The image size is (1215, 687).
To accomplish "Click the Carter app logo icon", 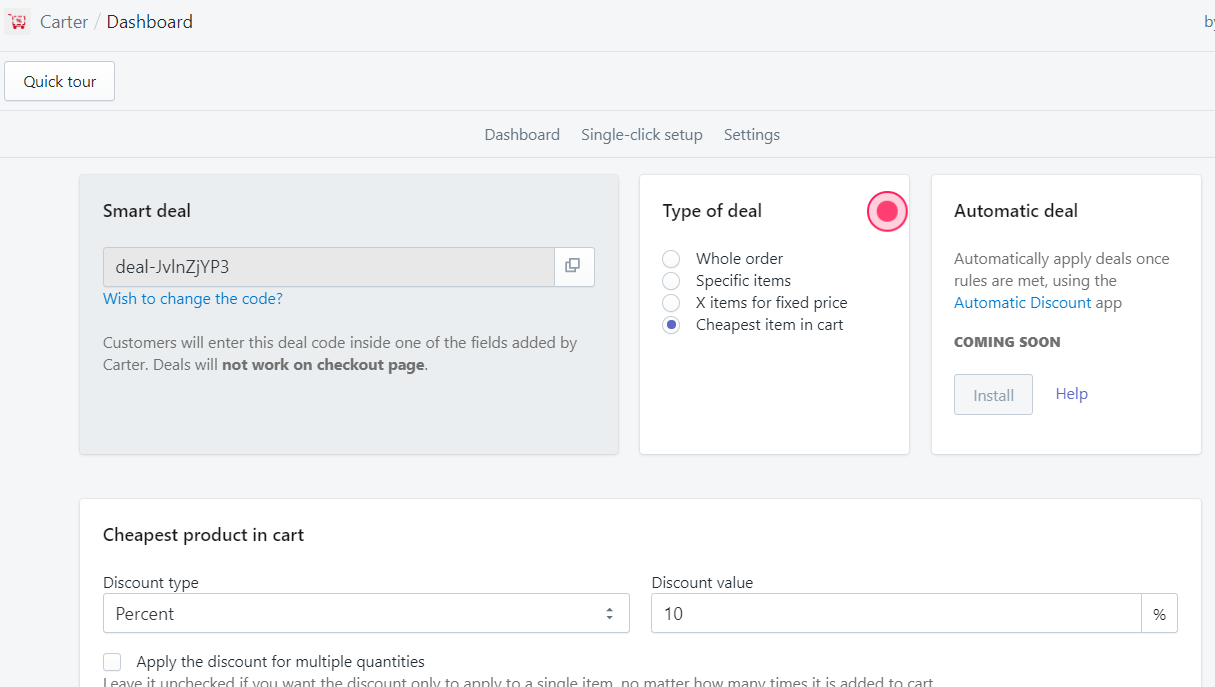I will pos(18,21).
